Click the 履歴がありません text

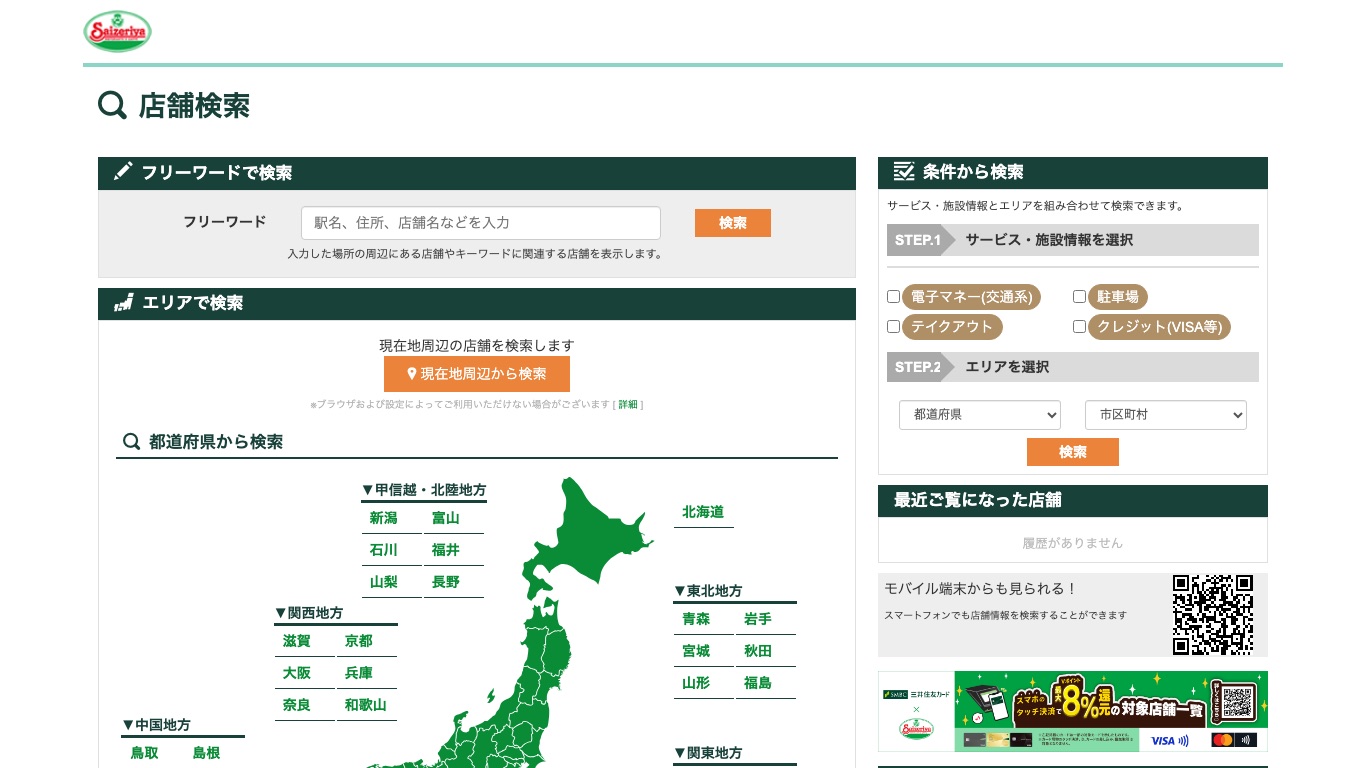tap(1073, 543)
